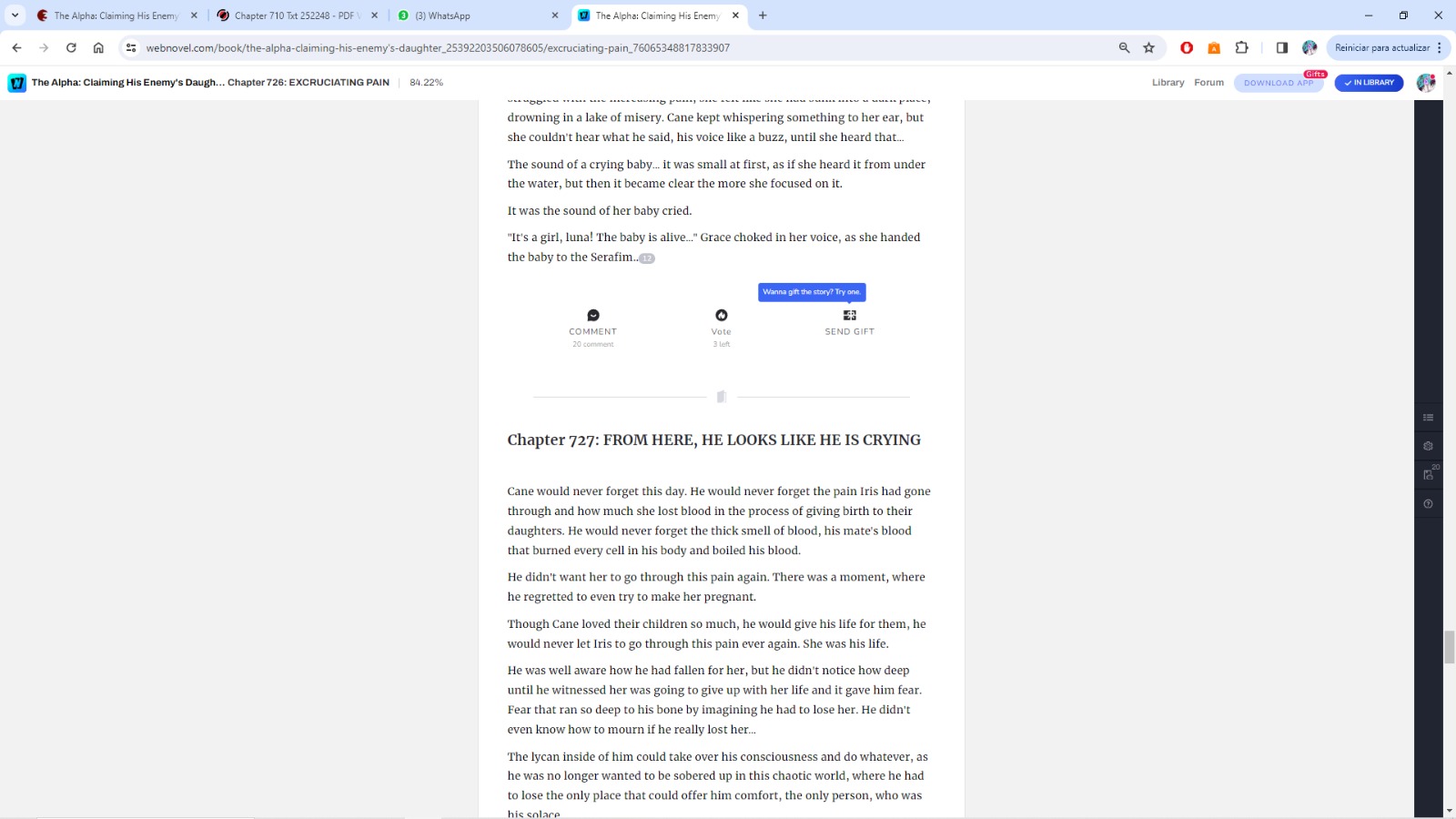The height and width of the screenshot is (819, 1456).
Task: Open the table of contents sidebar icon
Action: click(1428, 418)
